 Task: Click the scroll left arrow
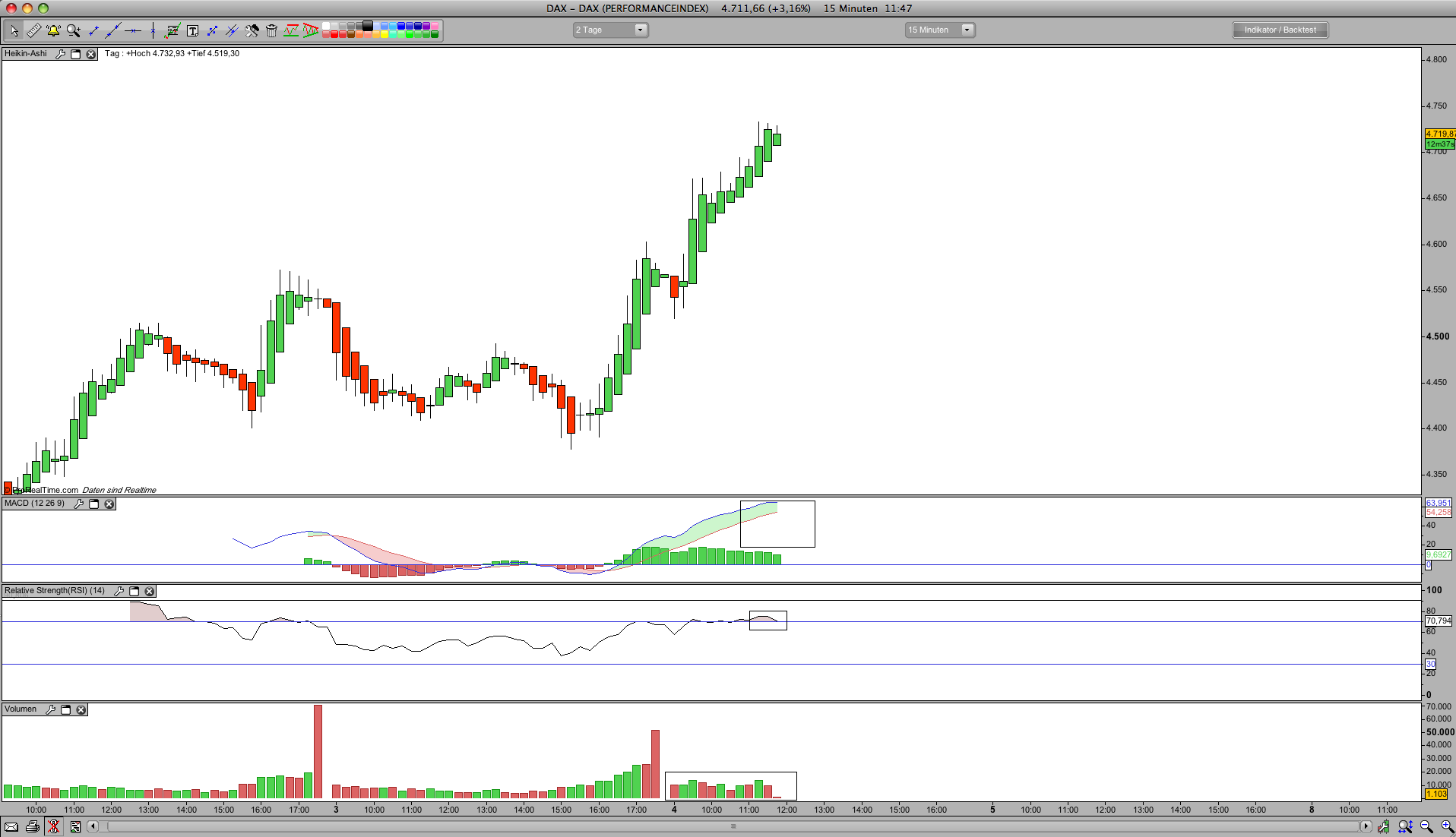click(x=93, y=826)
